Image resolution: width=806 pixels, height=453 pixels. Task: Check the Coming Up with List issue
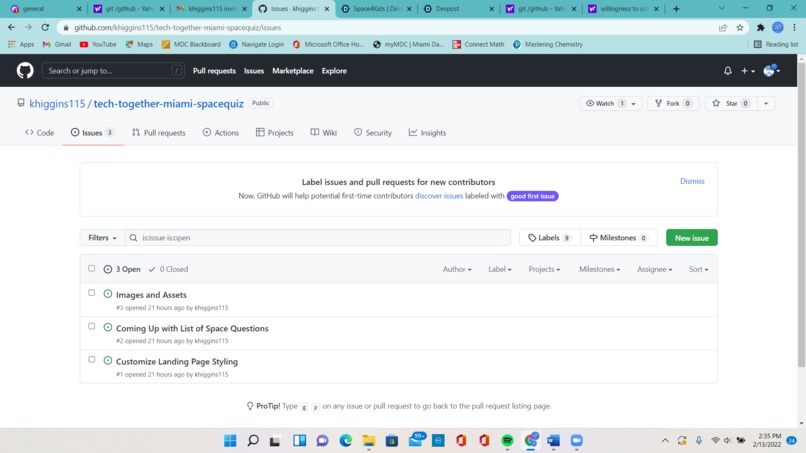pos(91,326)
